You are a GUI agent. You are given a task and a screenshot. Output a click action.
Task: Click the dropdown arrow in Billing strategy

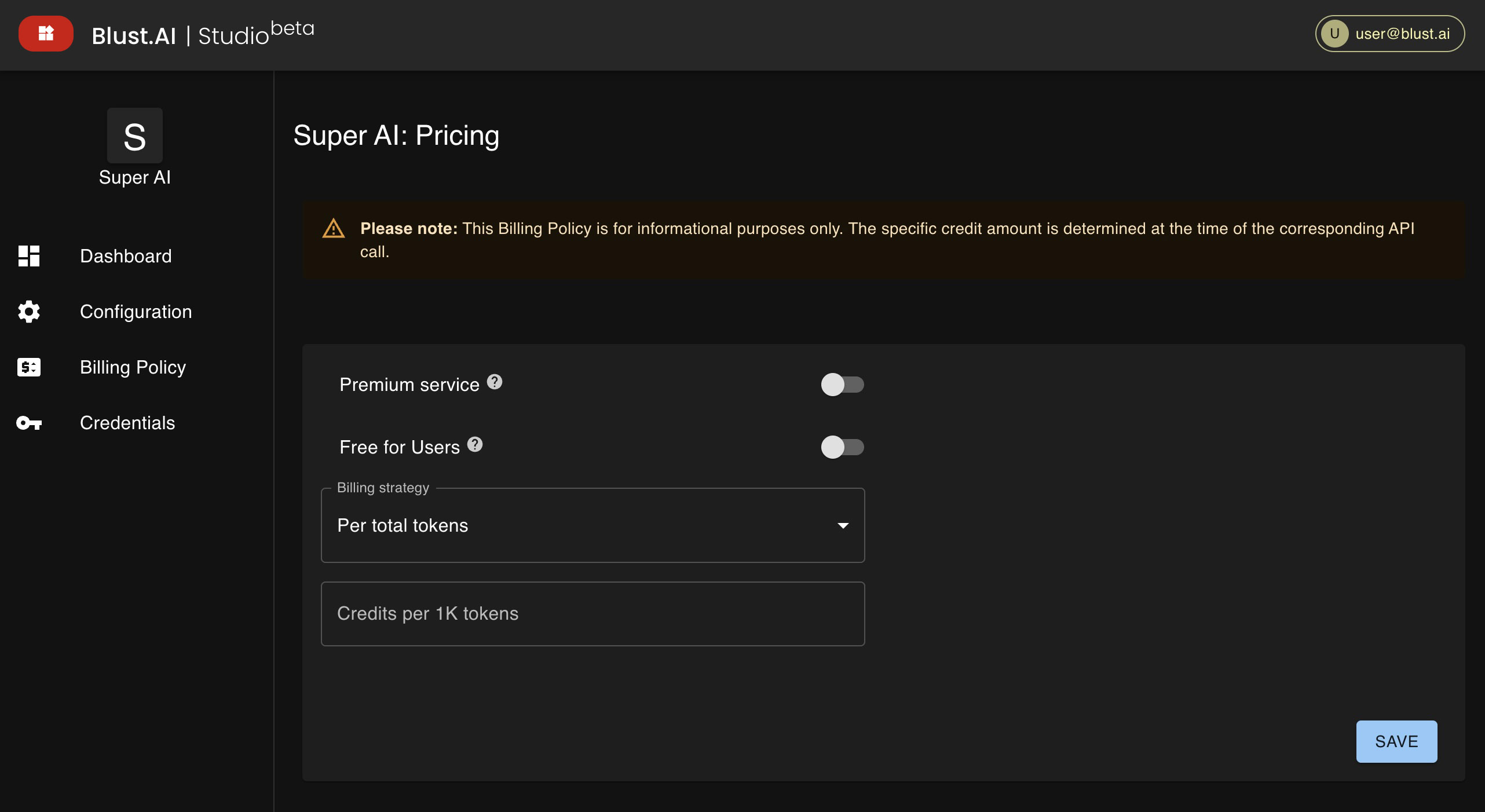click(x=844, y=524)
